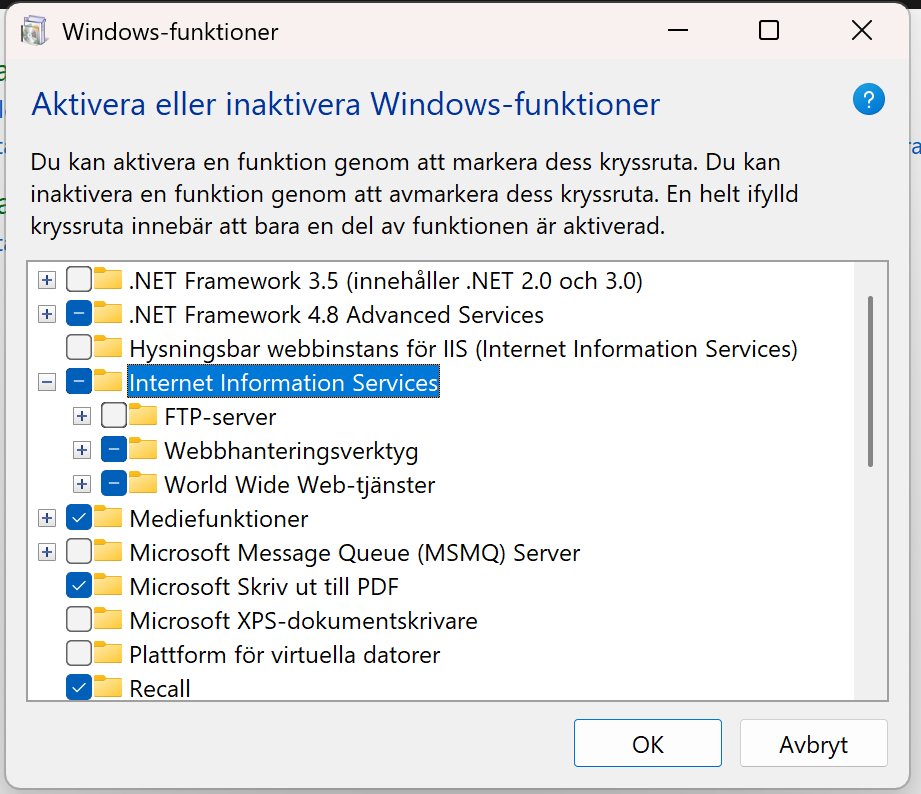Disable Microsoft Skriv ut till PDF
Screen dimensions: 921x794
pyautogui.click(x=77, y=585)
